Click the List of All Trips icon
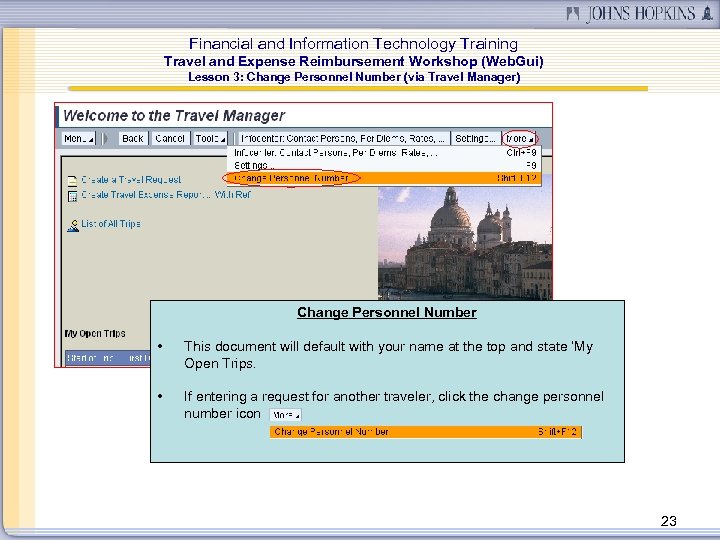The width and height of the screenshot is (720, 540). click(x=73, y=225)
